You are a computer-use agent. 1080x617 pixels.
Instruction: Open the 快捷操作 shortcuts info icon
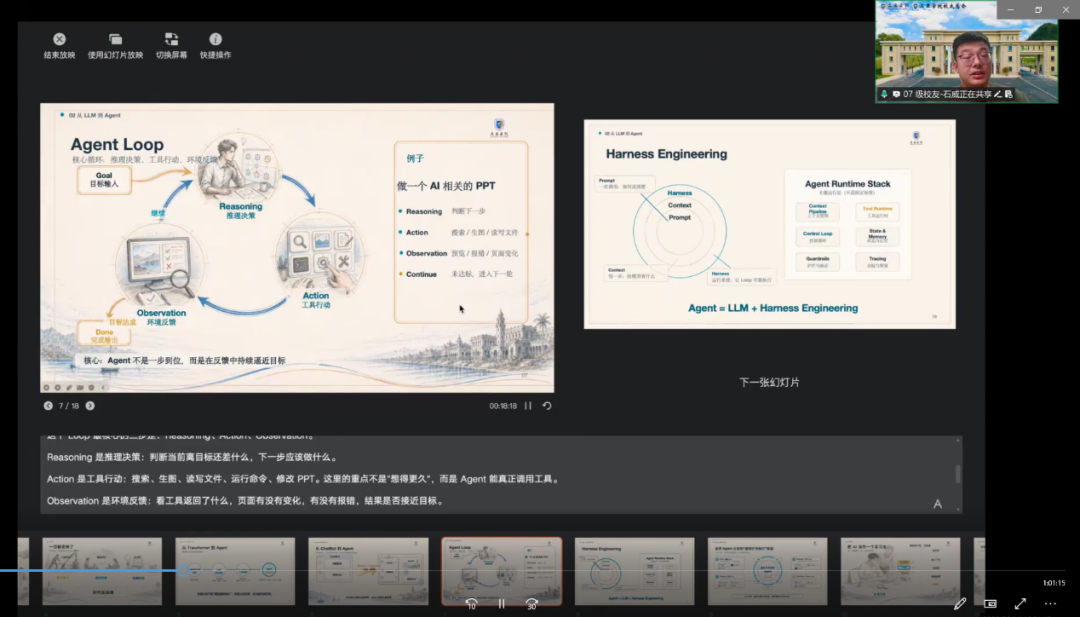click(x=216, y=39)
